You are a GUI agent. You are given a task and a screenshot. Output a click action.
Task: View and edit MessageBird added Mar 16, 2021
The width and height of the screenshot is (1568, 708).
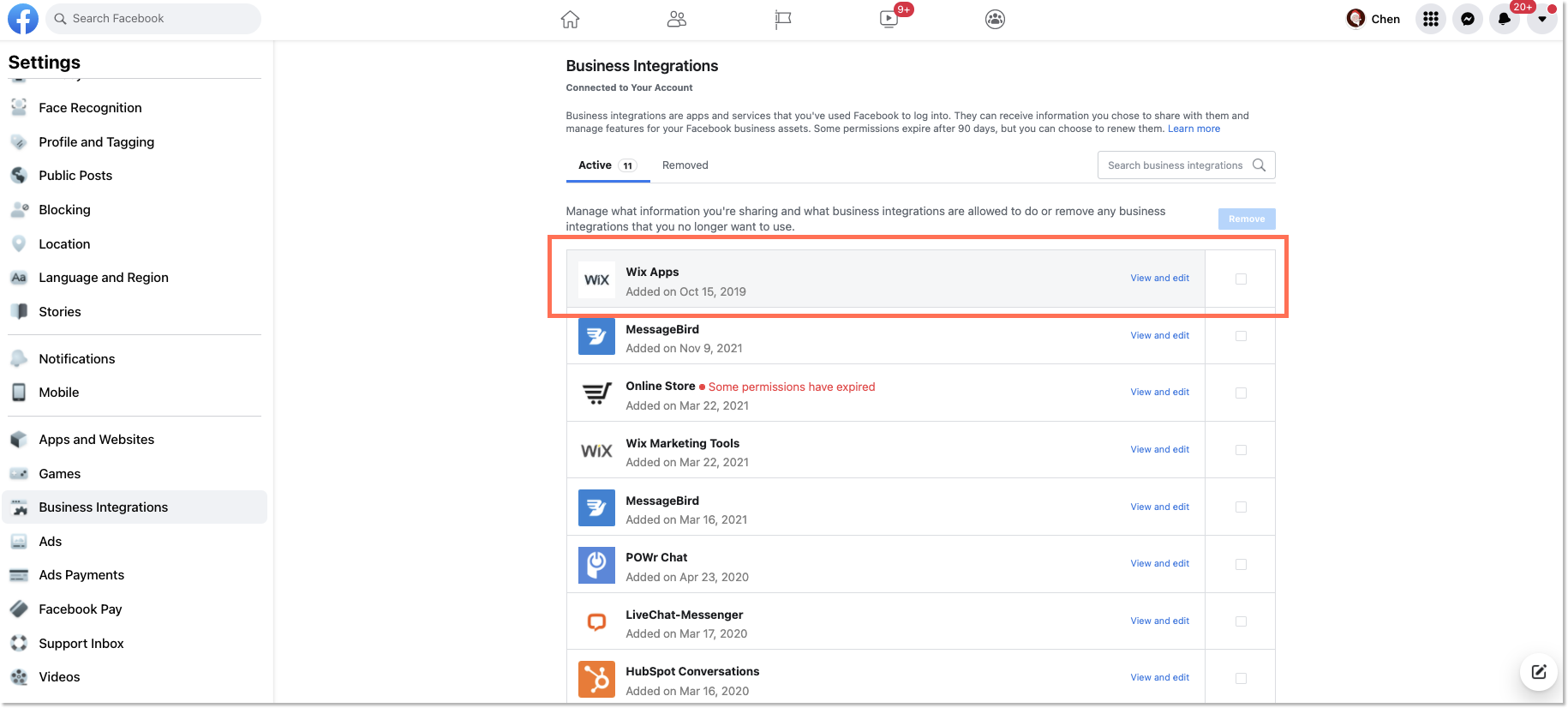point(1159,507)
